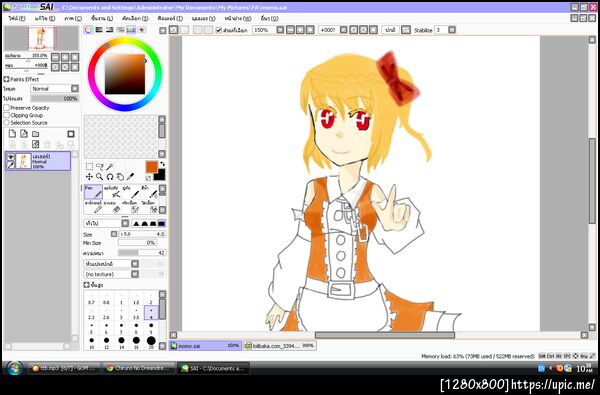Open the rotation angle dropdown in toolbar
600x395 pixels.
[x=343, y=29]
